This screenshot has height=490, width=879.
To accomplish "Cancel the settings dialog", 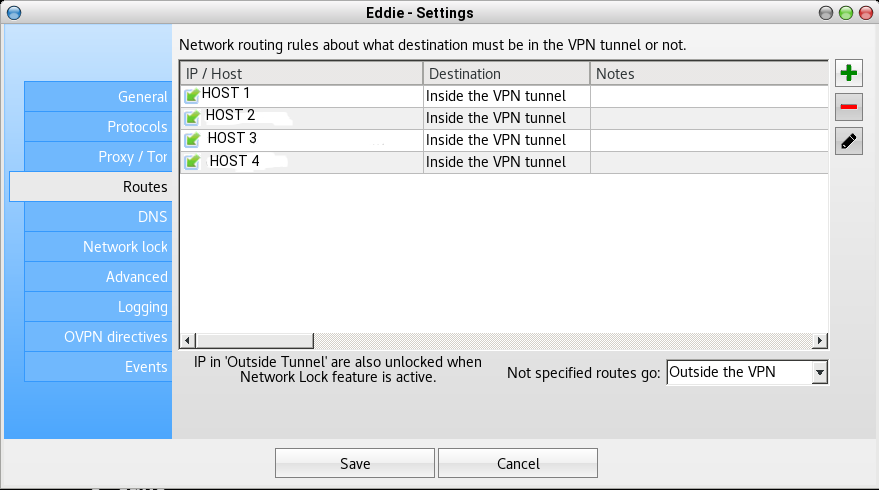I will click(518, 463).
